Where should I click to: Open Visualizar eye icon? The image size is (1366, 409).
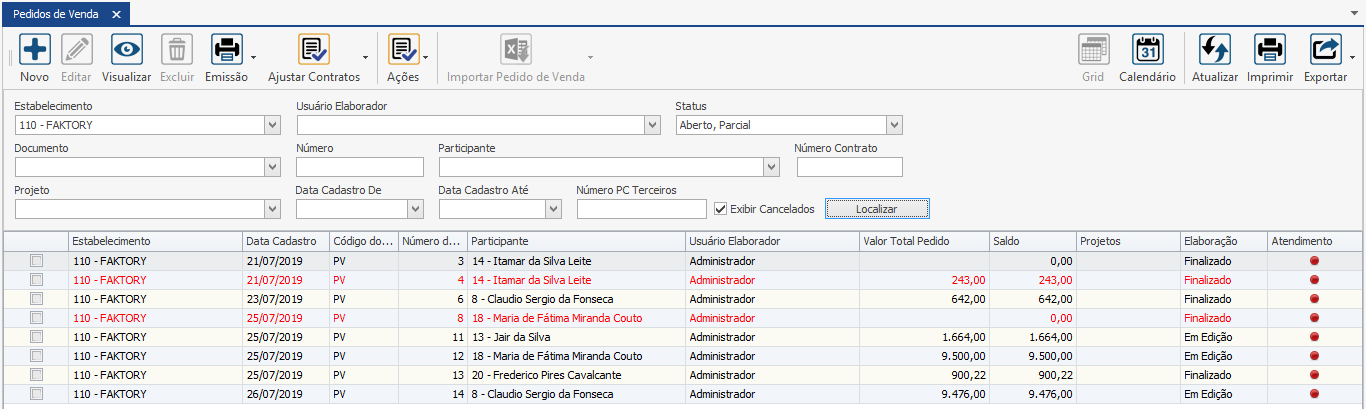pyautogui.click(x=126, y=50)
